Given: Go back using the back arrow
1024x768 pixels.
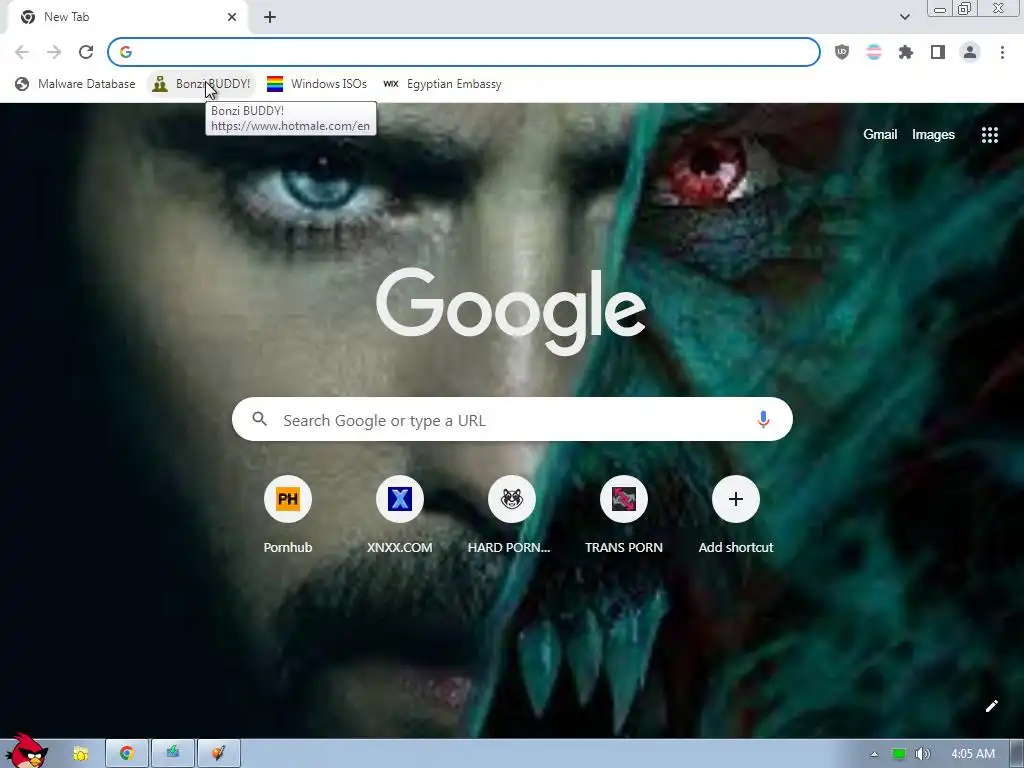Looking at the screenshot, I should pos(22,52).
